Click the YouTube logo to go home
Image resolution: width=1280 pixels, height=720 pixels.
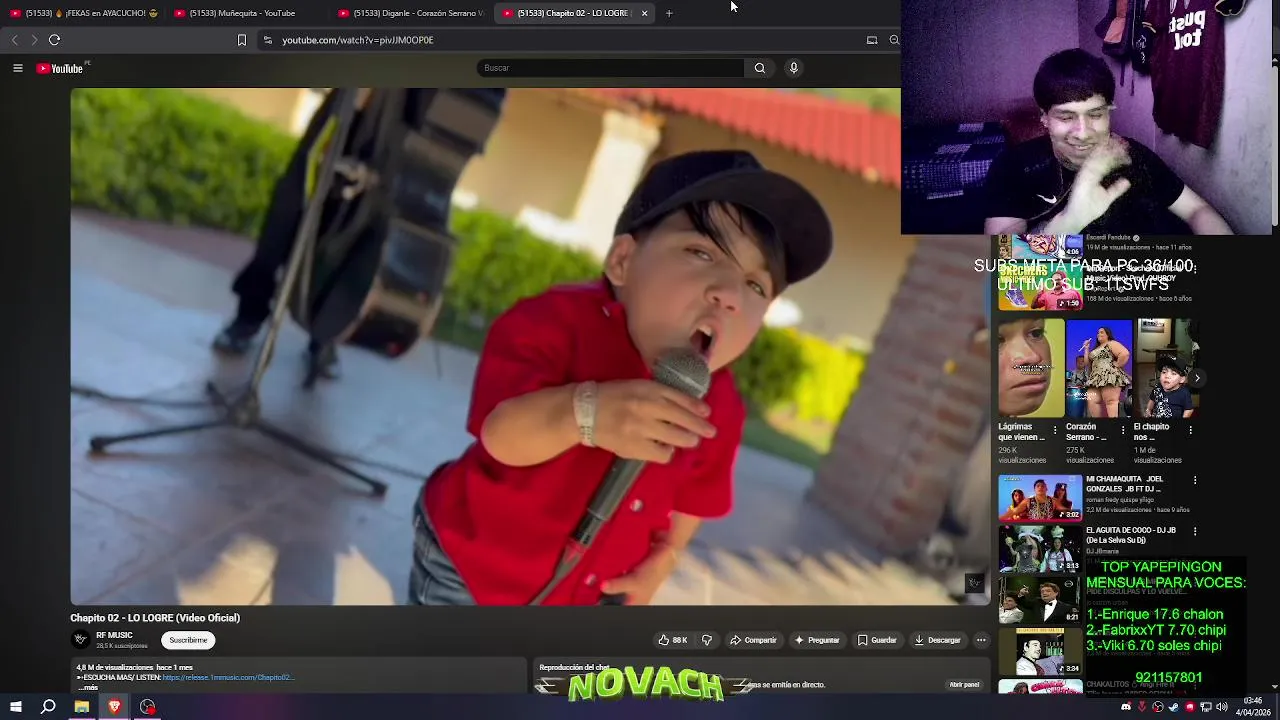(60, 68)
